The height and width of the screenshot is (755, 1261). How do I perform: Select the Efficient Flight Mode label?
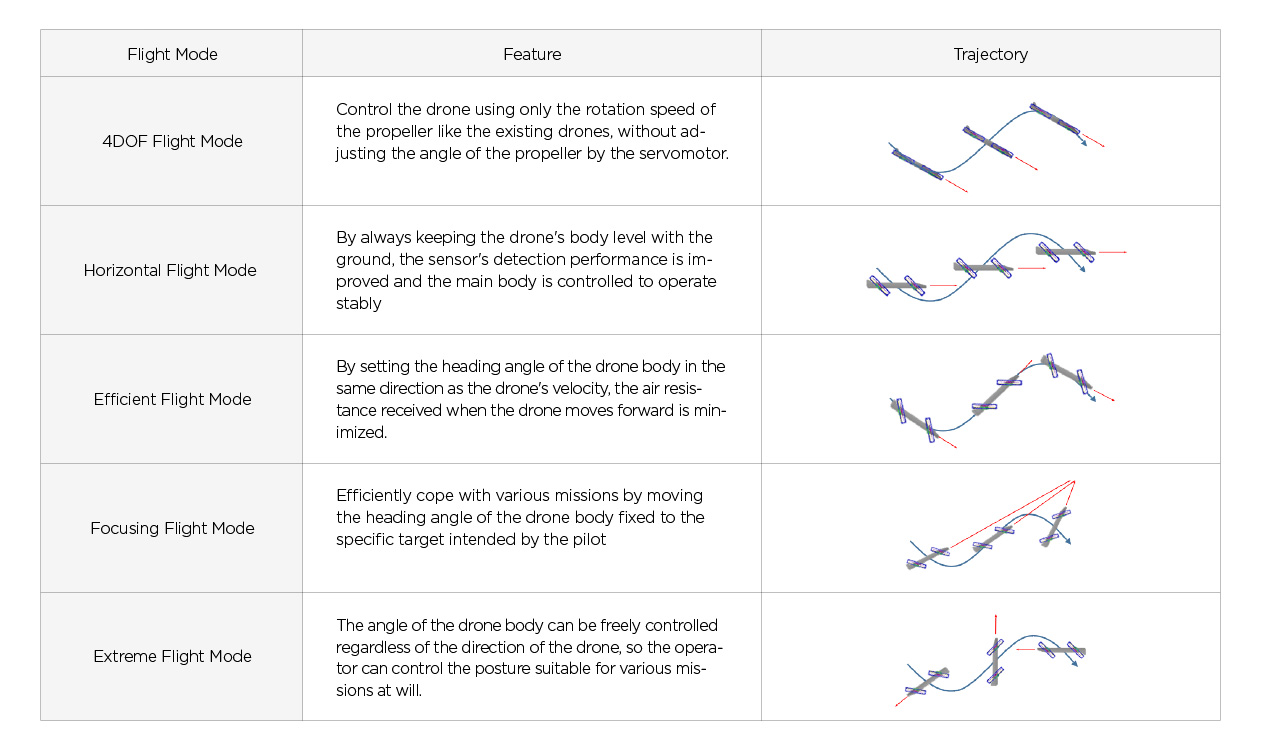[172, 399]
